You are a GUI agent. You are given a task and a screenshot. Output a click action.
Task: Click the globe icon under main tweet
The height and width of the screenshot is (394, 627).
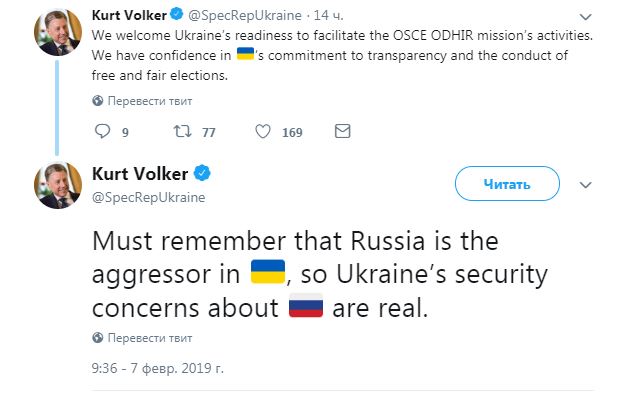(98, 338)
